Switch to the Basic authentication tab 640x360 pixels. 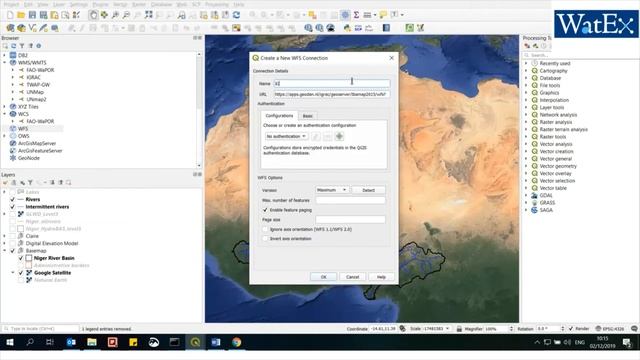[307, 116]
